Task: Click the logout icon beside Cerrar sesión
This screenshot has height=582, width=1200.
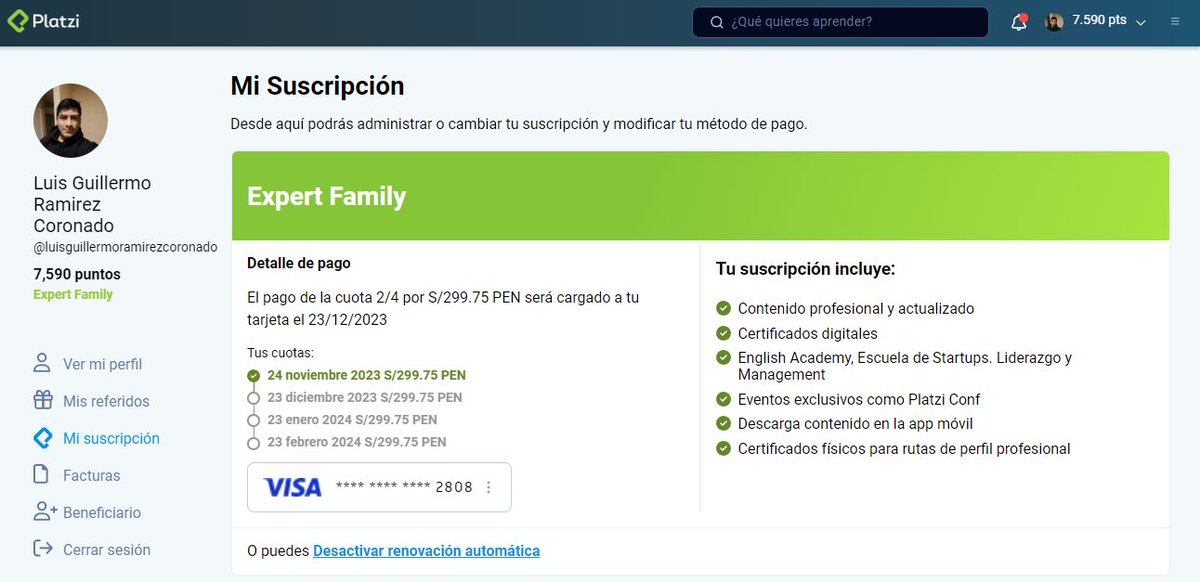Action: (x=42, y=548)
